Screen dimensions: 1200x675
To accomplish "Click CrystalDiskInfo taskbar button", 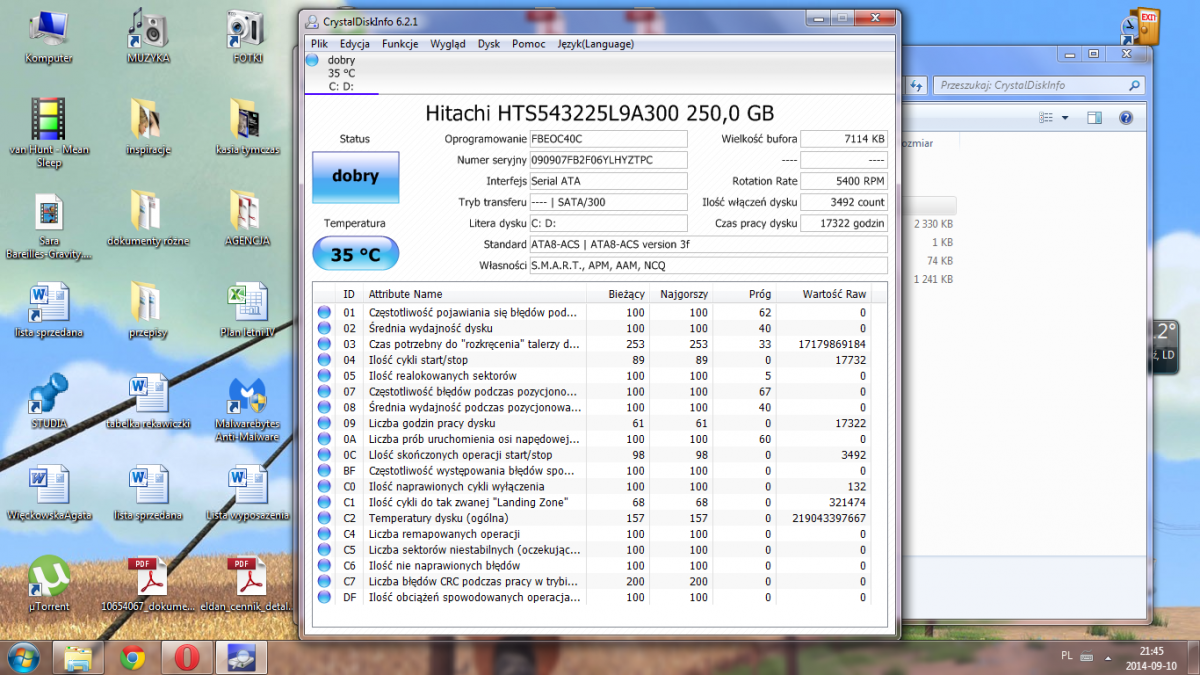I will [x=240, y=657].
